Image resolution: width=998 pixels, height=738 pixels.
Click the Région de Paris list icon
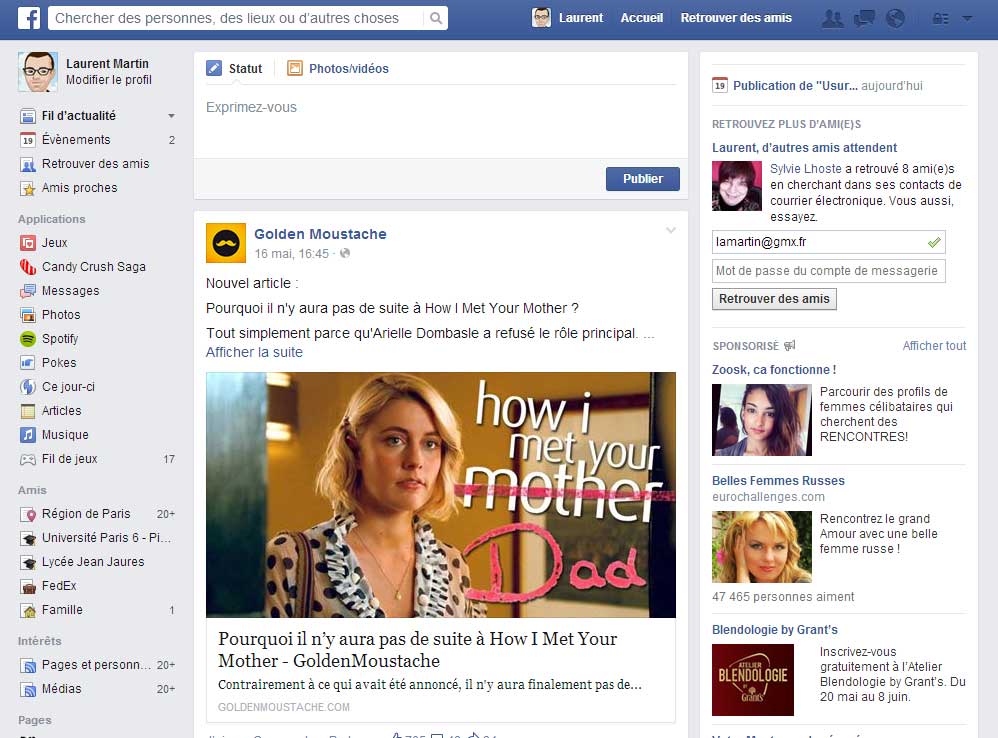(x=28, y=514)
